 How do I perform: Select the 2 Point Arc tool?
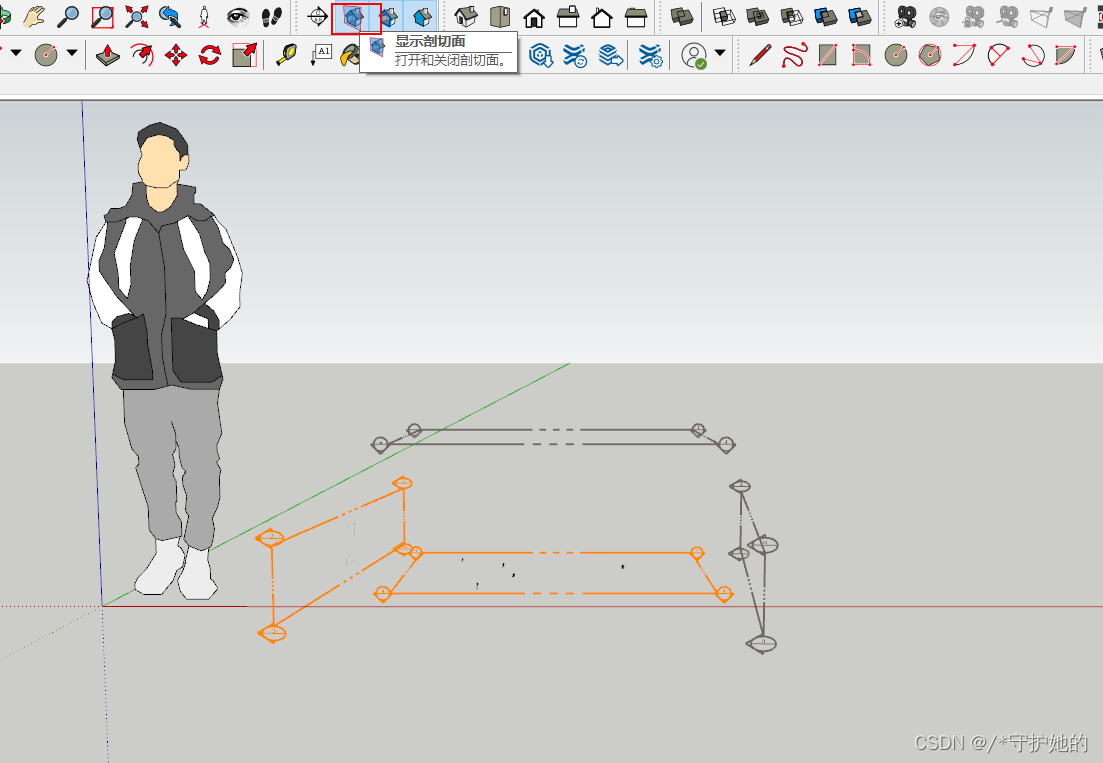[998, 55]
